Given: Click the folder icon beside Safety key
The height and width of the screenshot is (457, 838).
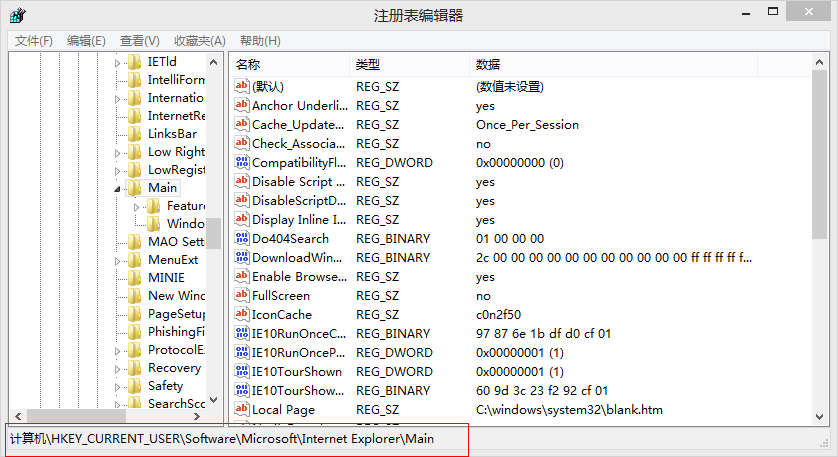Looking at the screenshot, I should coord(135,386).
